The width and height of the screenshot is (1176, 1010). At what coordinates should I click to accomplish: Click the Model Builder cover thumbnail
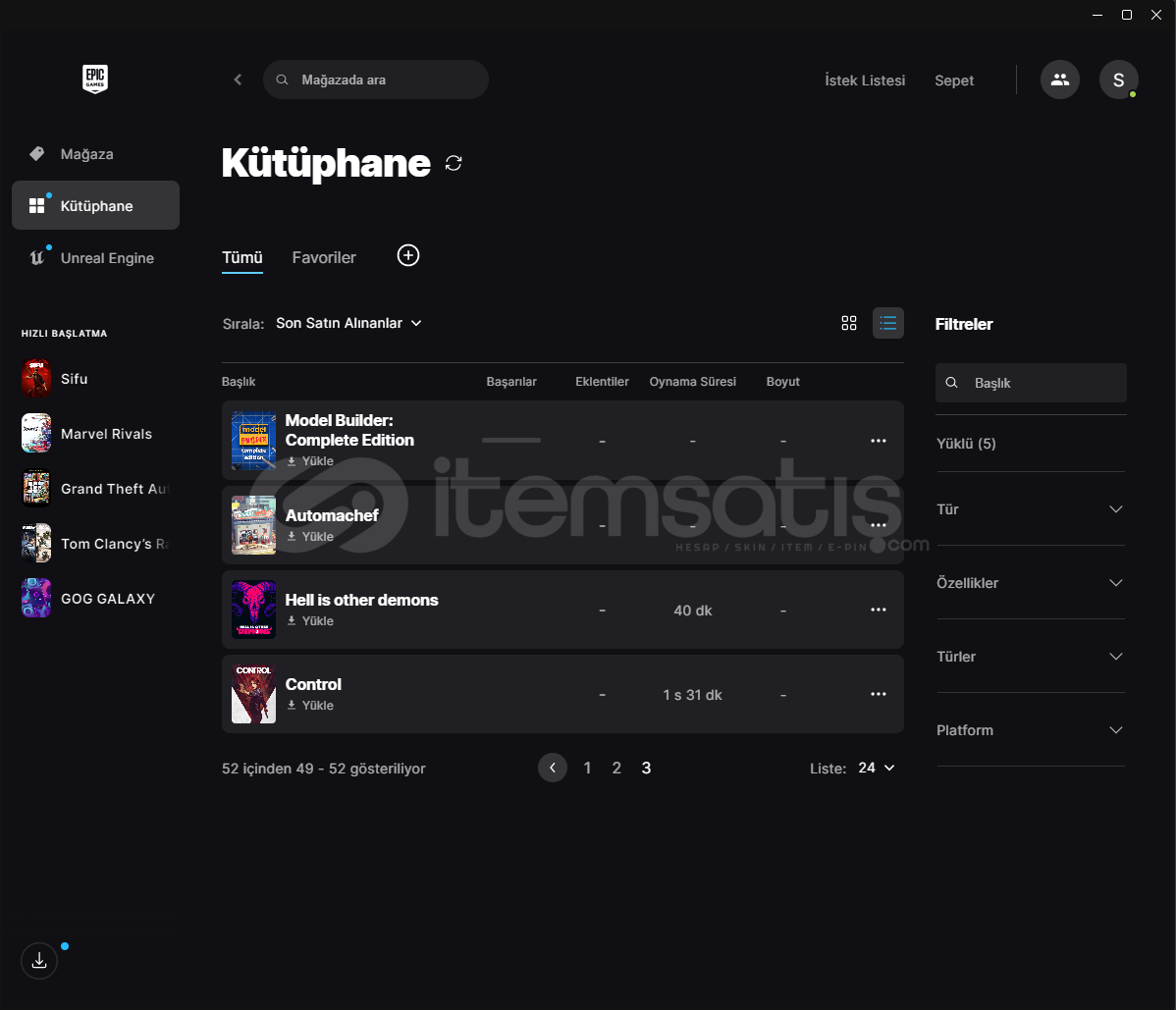point(253,441)
